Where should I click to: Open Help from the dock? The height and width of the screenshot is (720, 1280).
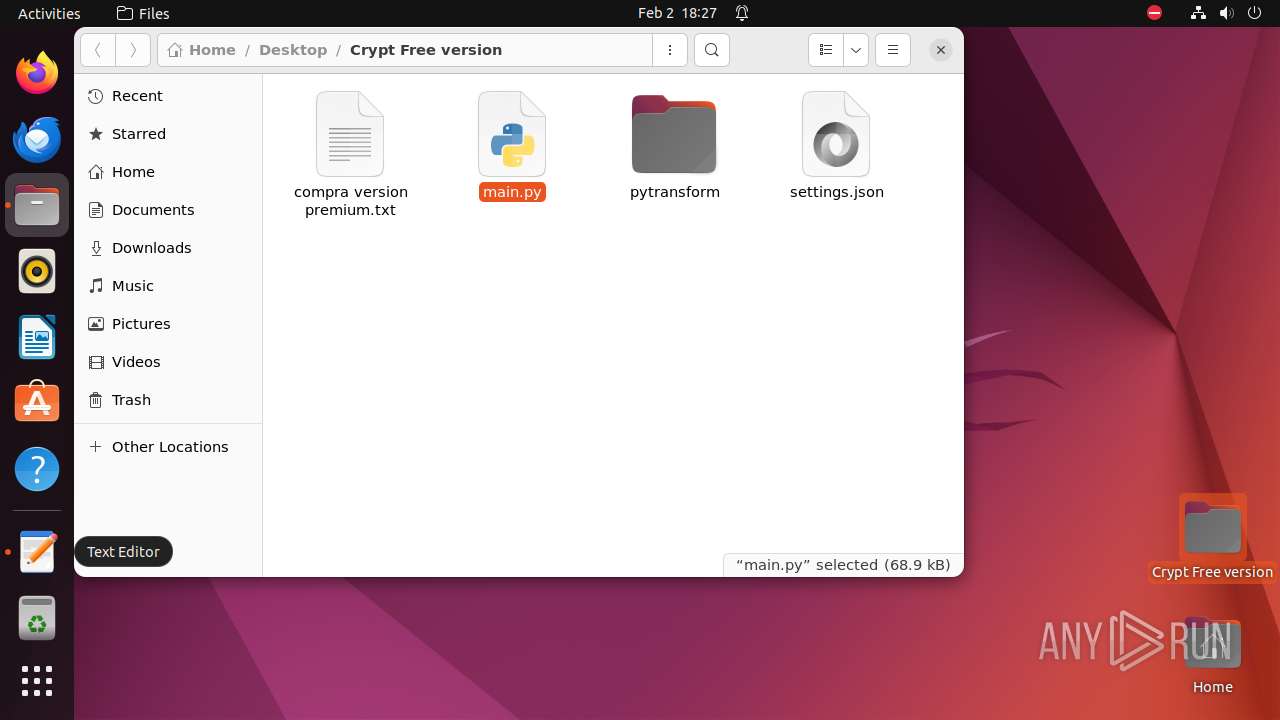pos(37,469)
